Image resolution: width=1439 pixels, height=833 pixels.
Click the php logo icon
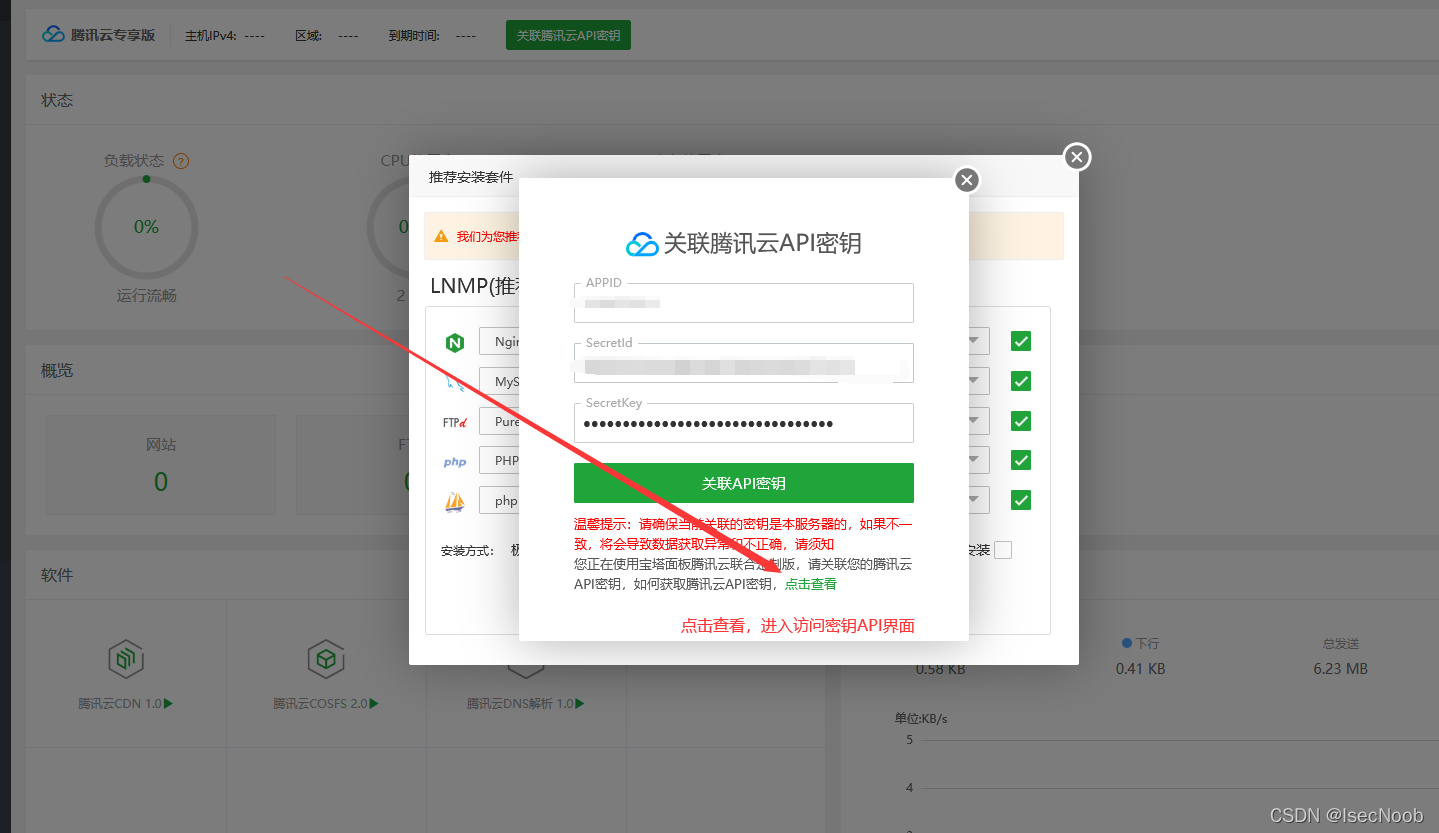coord(455,462)
